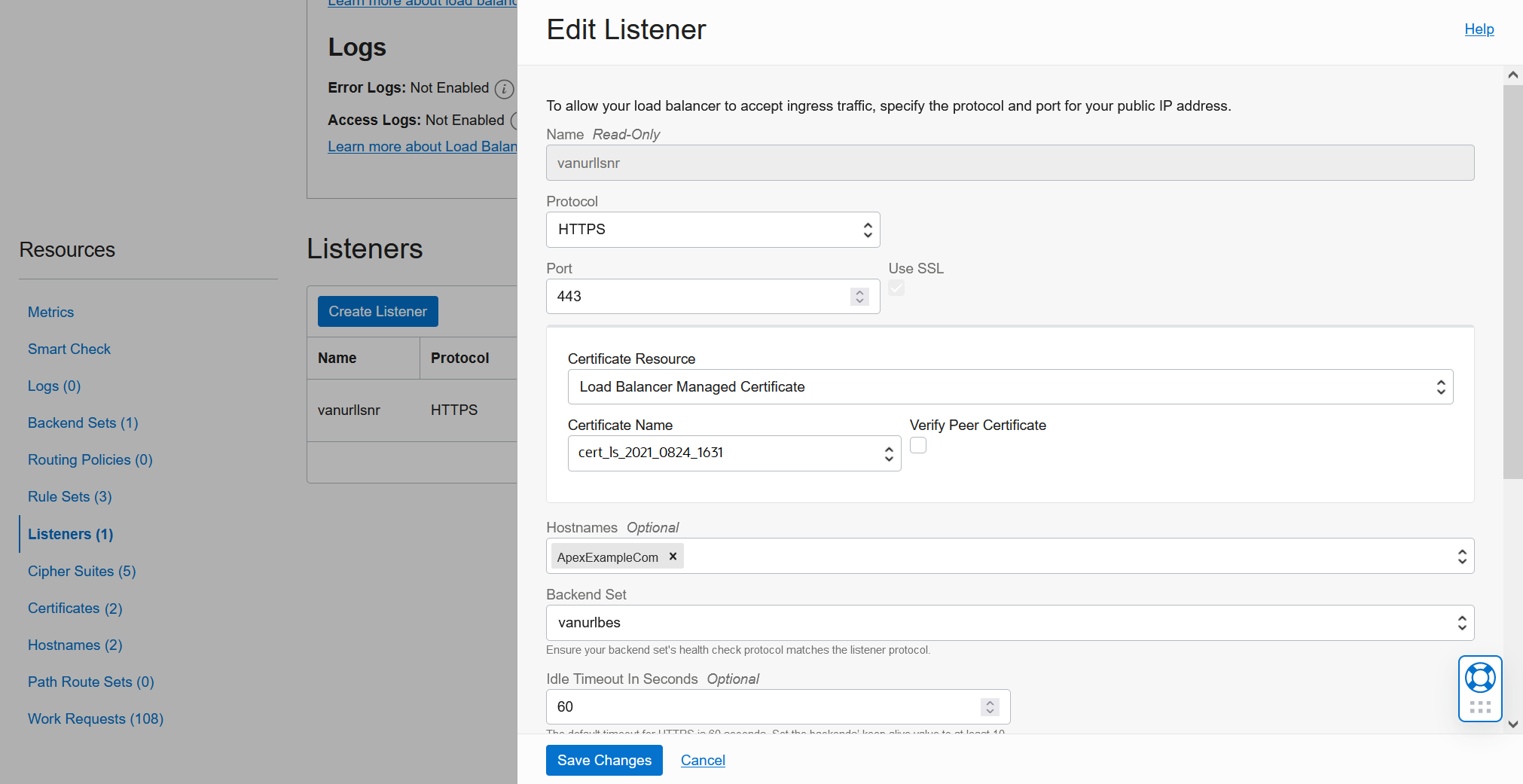Open the Backend Set dropdown

pos(1009,623)
